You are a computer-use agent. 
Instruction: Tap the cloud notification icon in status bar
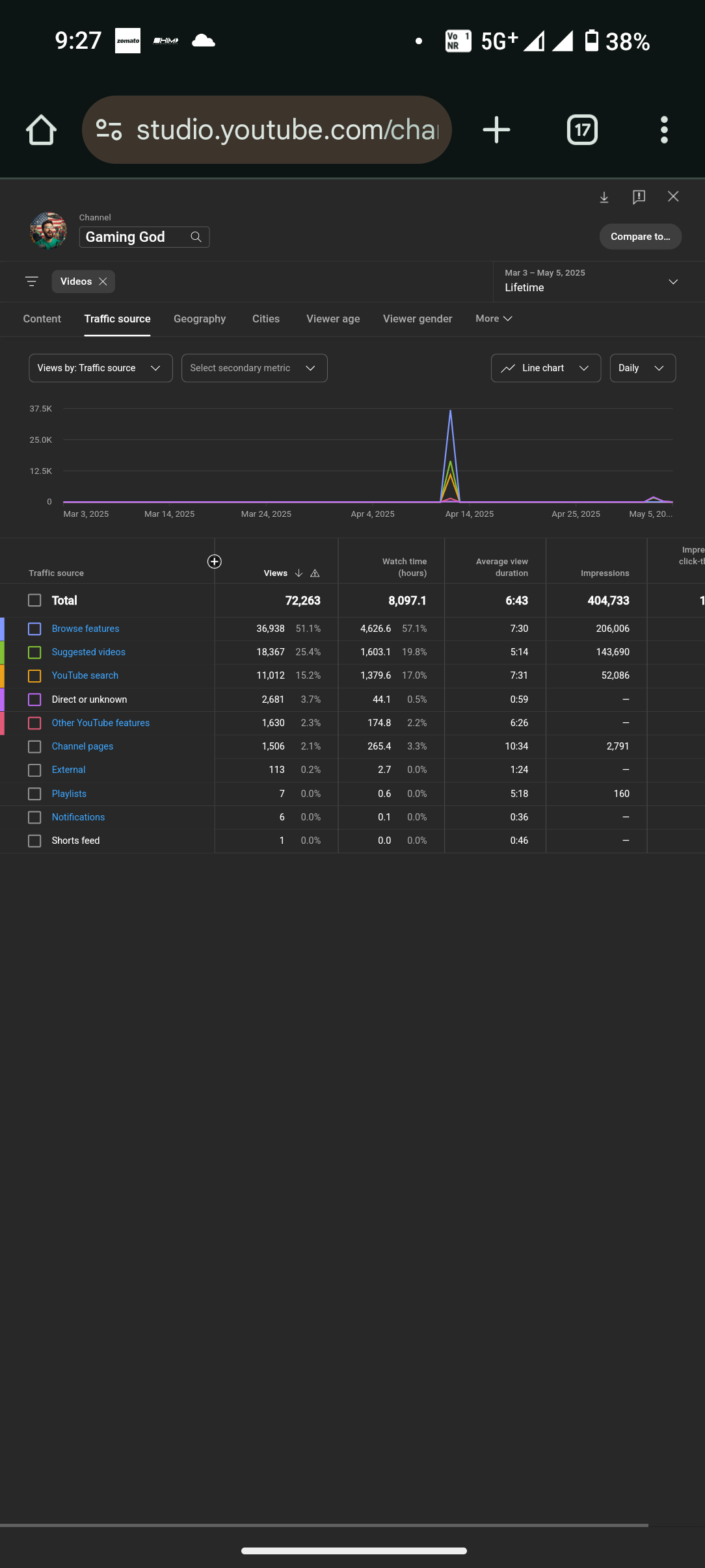(x=203, y=41)
